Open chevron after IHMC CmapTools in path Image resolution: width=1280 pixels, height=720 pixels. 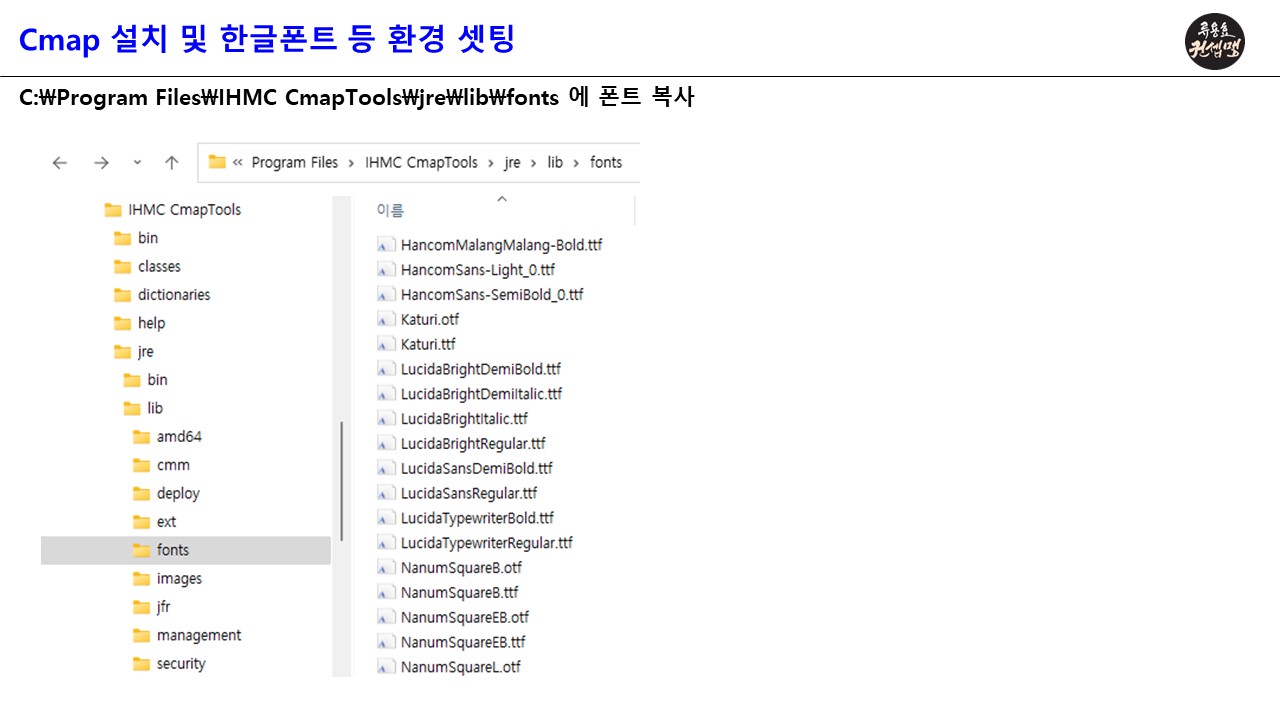click(491, 163)
